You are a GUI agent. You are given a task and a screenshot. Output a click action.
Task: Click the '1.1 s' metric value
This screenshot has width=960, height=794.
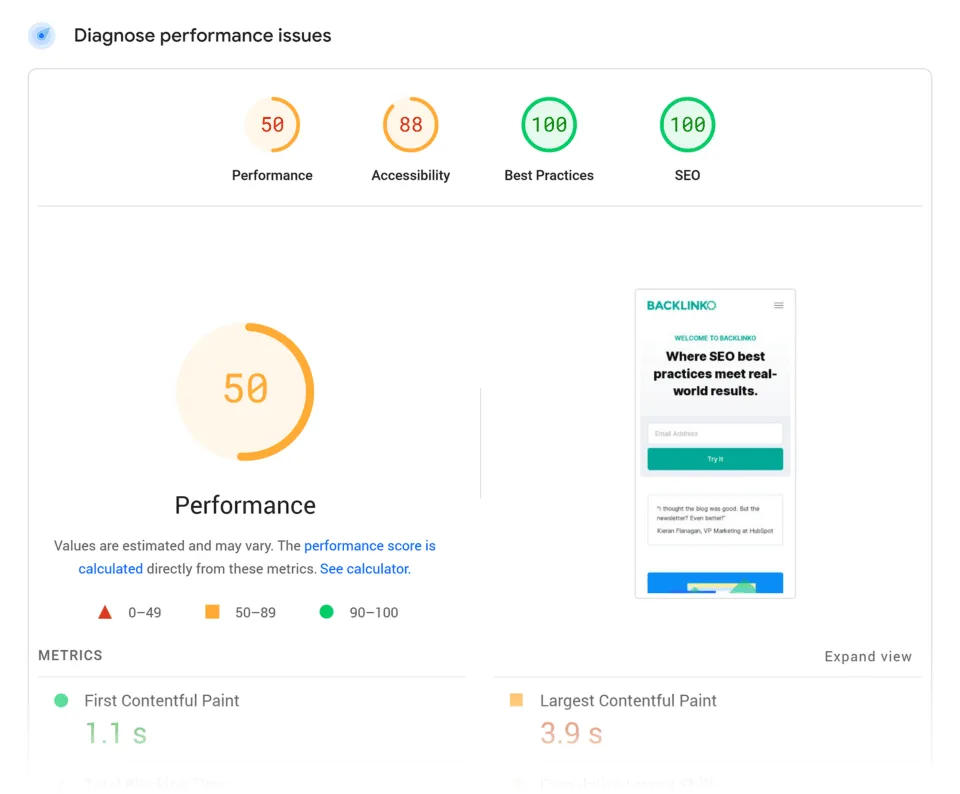point(116,733)
